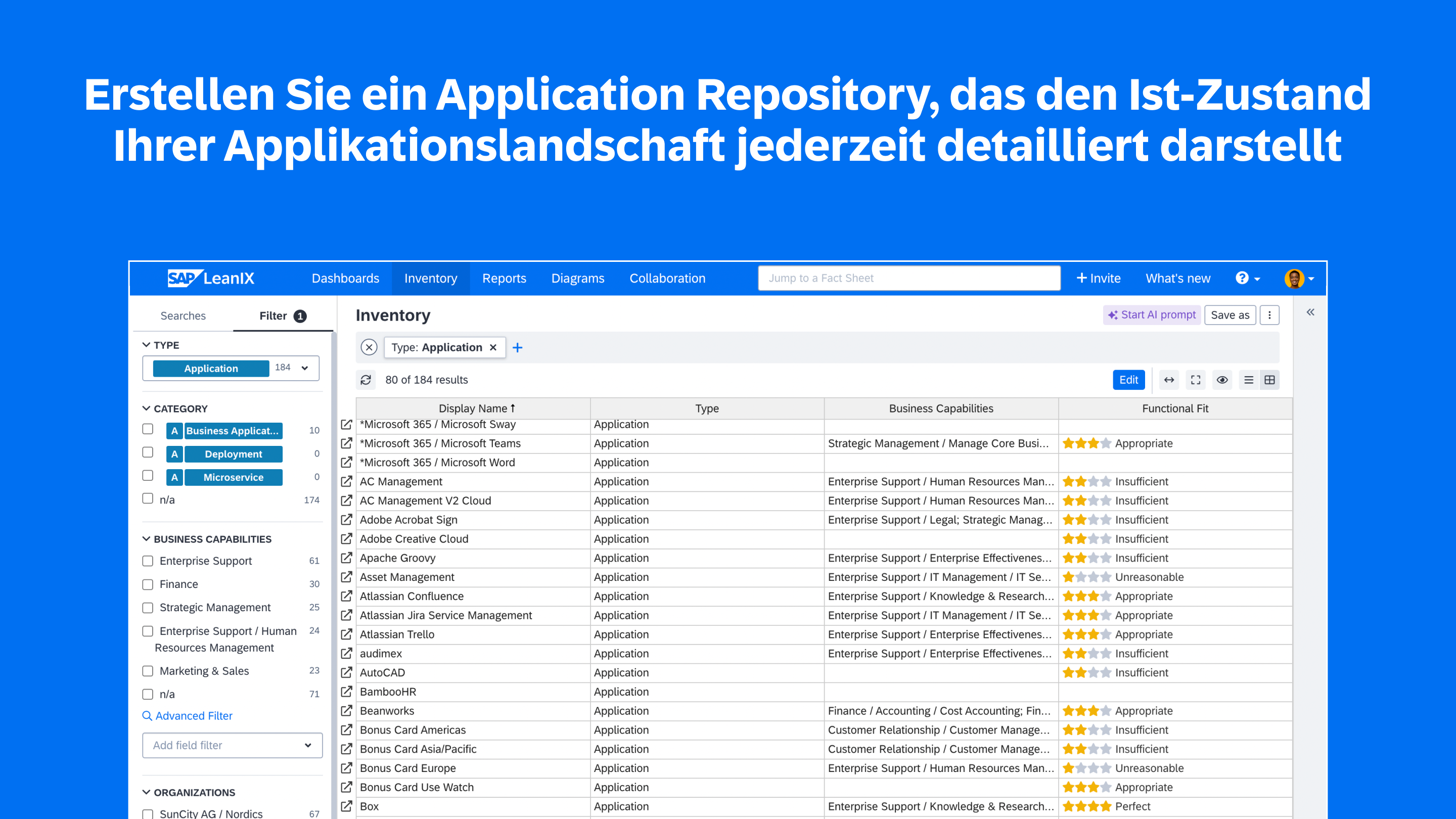
Task: Switch to list view icon
Action: point(1249,380)
